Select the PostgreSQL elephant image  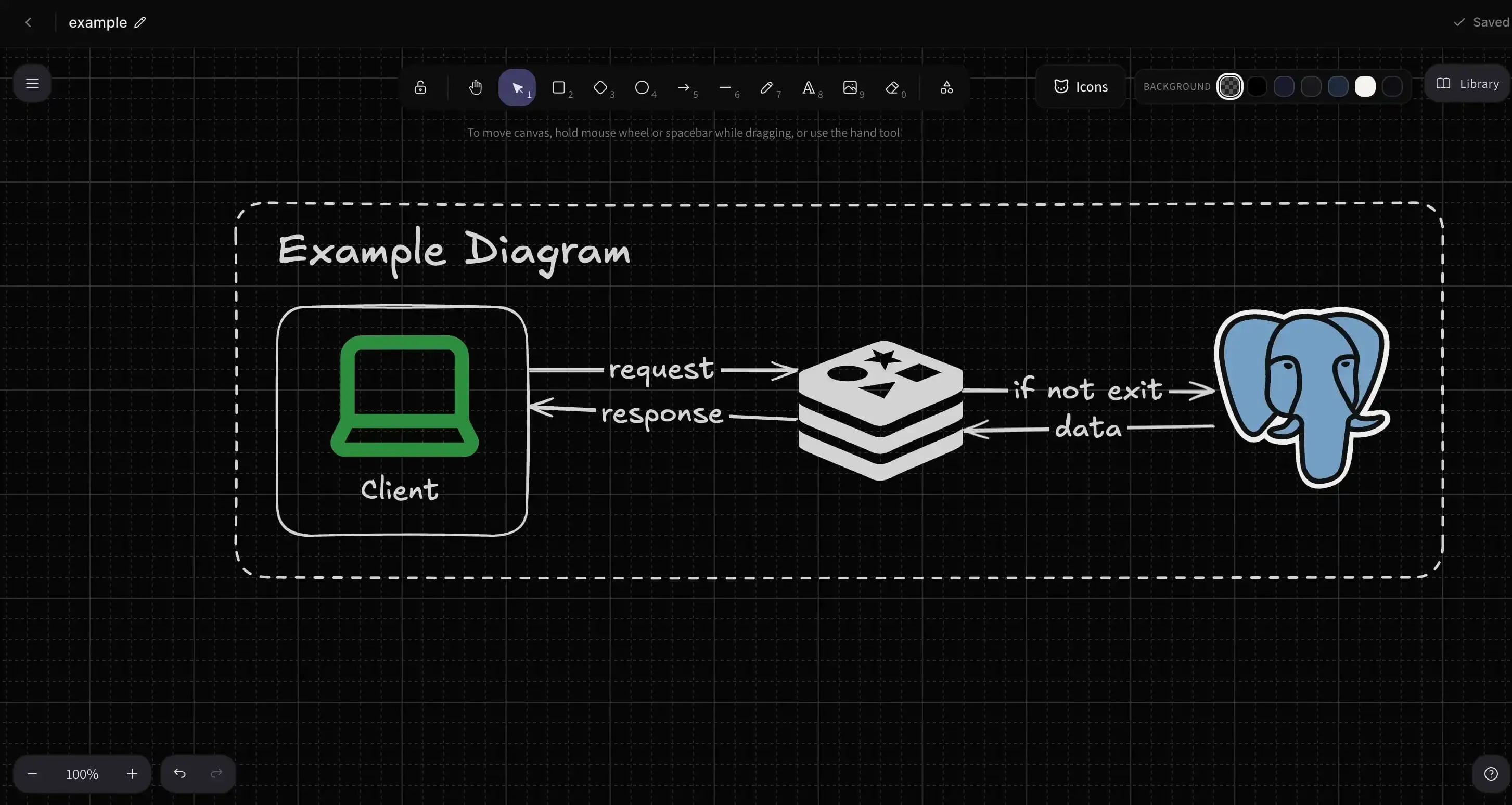pyautogui.click(x=1302, y=397)
